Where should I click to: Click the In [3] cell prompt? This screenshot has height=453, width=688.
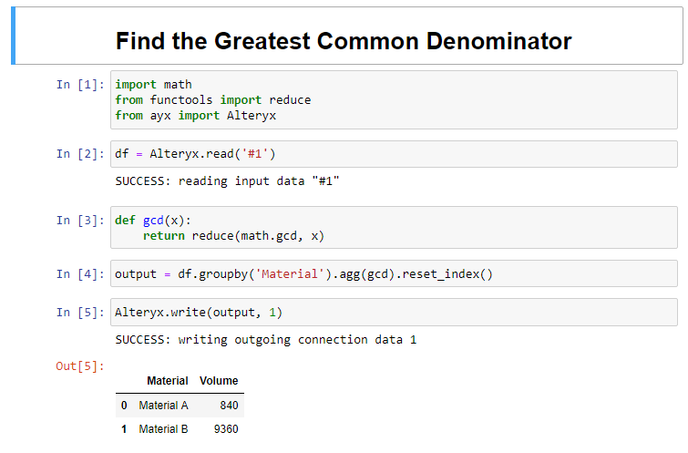(x=80, y=220)
